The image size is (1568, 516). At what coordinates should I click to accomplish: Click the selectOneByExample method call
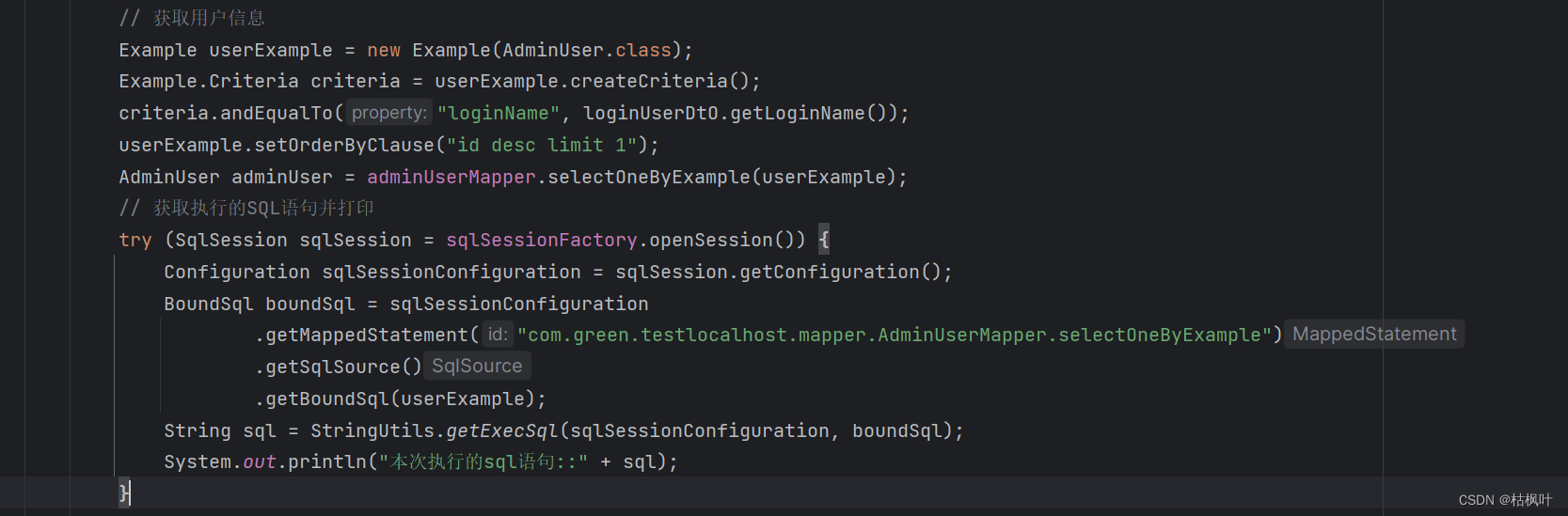tap(649, 178)
